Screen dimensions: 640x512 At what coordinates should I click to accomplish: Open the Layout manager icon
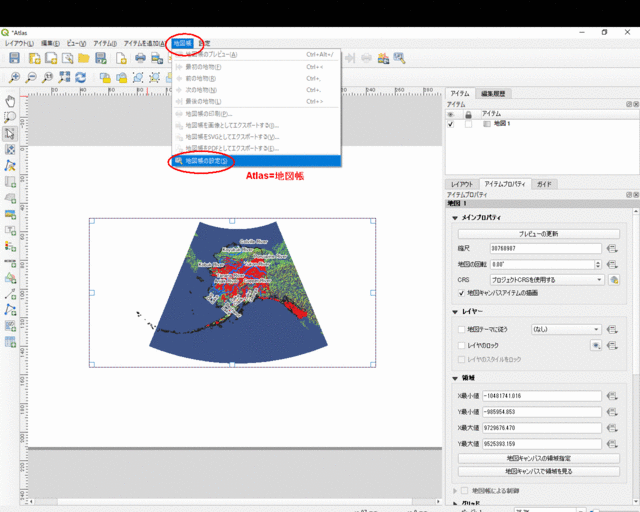tap(67, 58)
